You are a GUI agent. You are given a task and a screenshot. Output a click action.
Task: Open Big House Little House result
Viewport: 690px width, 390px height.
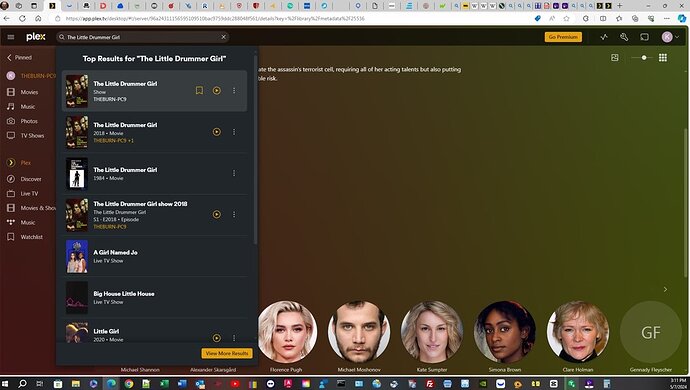pos(154,298)
